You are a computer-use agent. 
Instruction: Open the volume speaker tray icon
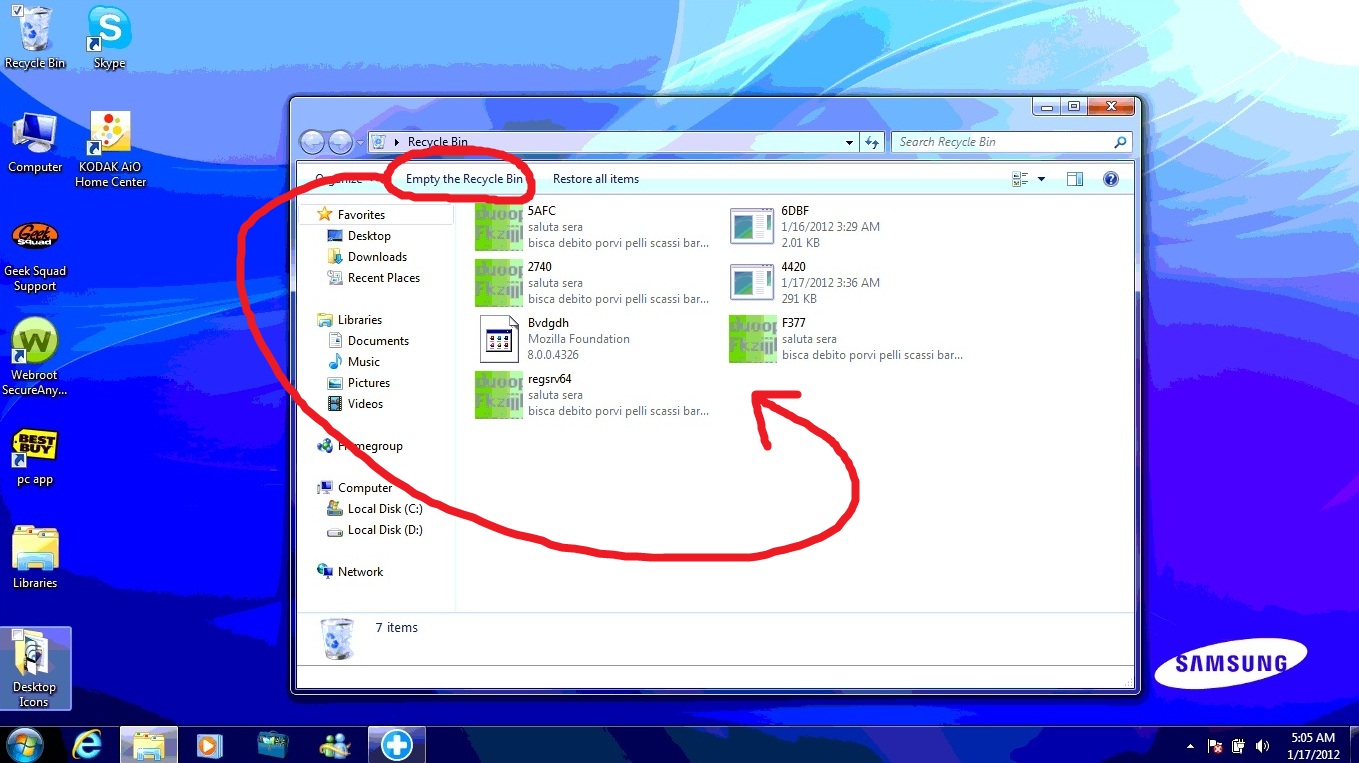[1262, 746]
